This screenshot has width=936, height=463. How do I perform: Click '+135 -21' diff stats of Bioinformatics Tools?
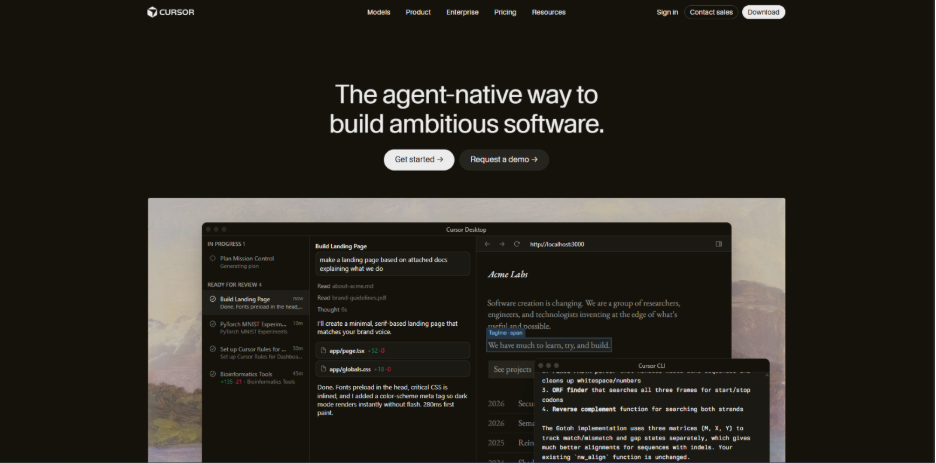coord(231,382)
